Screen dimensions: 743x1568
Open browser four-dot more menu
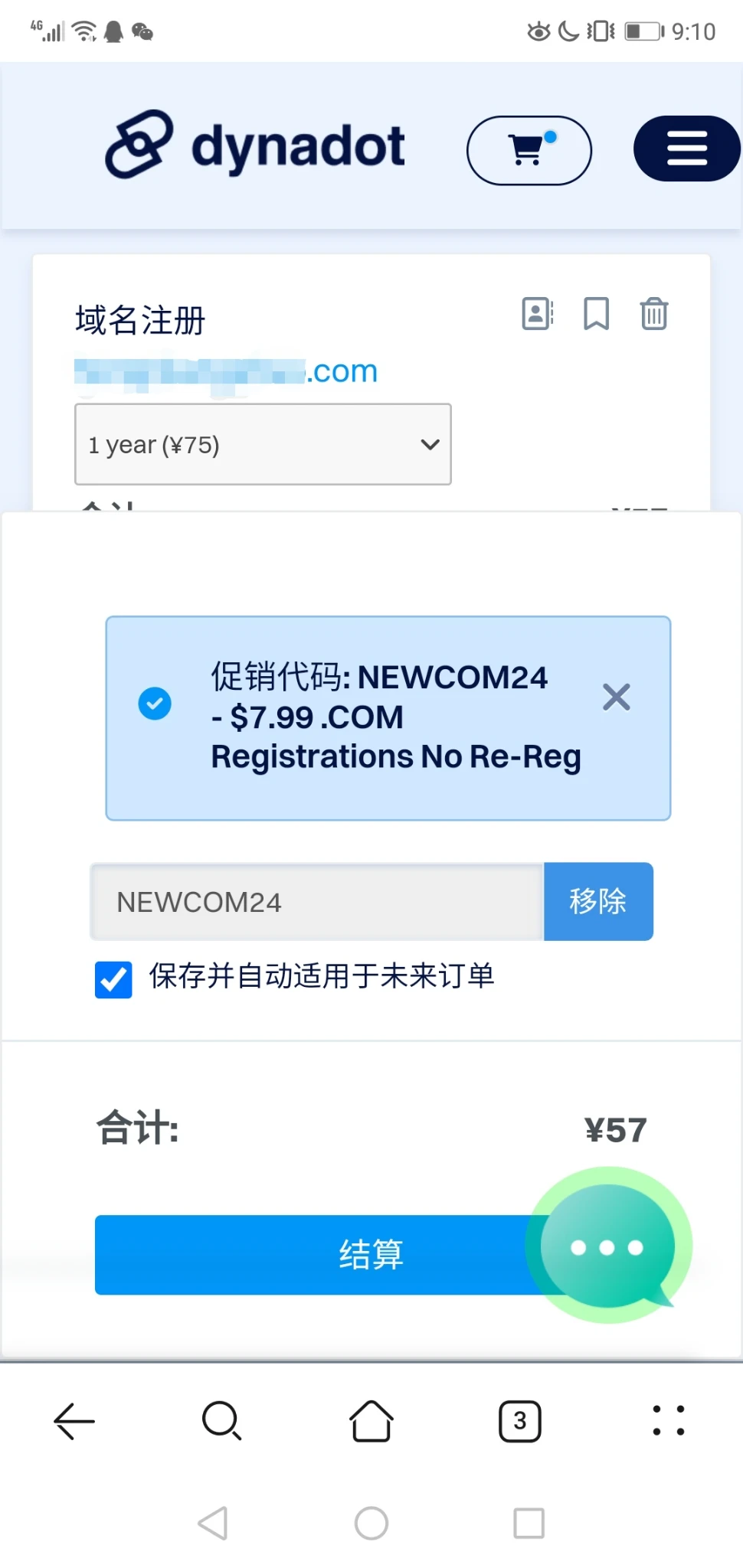coord(668,1421)
